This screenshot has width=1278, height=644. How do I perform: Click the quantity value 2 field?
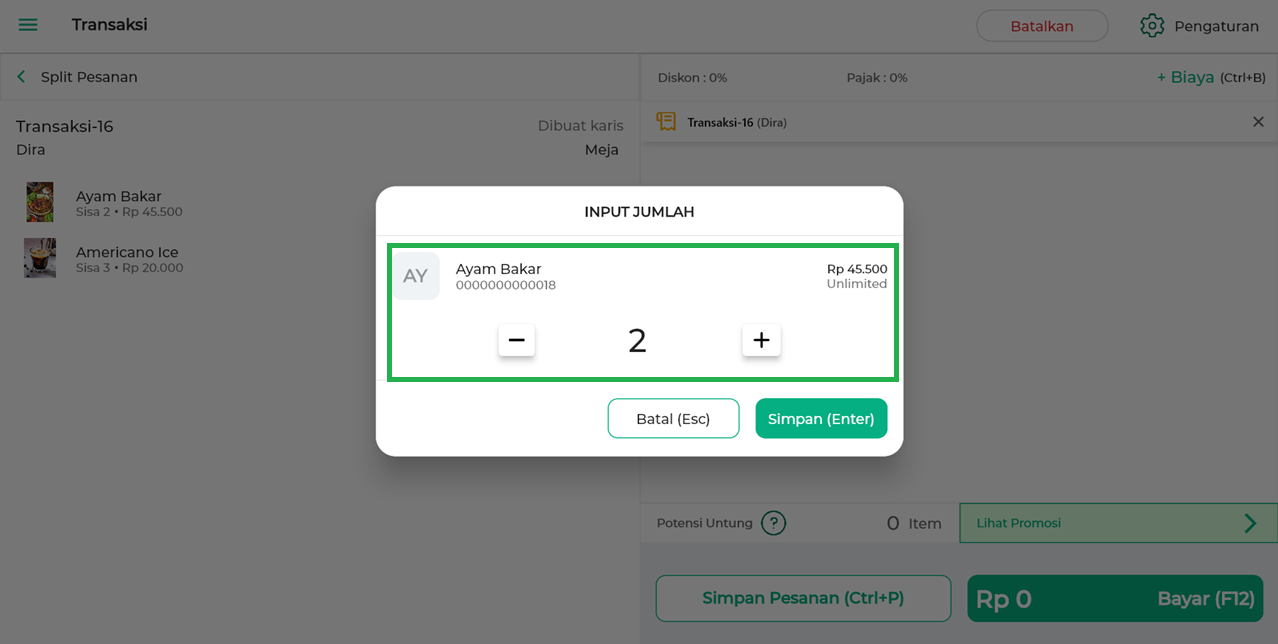pyautogui.click(x=637, y=341)
